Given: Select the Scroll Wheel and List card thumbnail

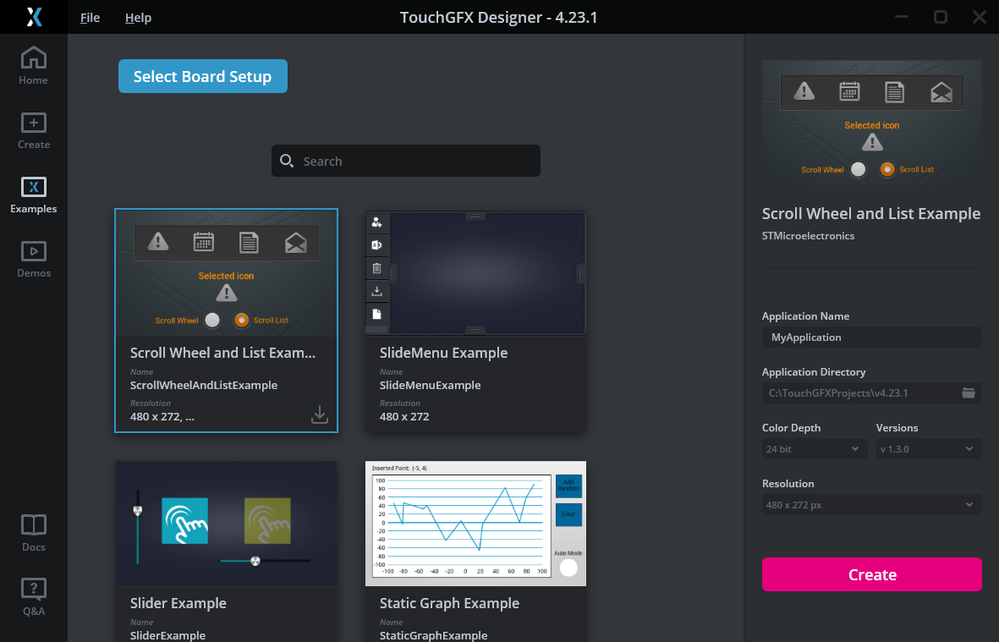Looking at the screenshot, I should point(226,273).
